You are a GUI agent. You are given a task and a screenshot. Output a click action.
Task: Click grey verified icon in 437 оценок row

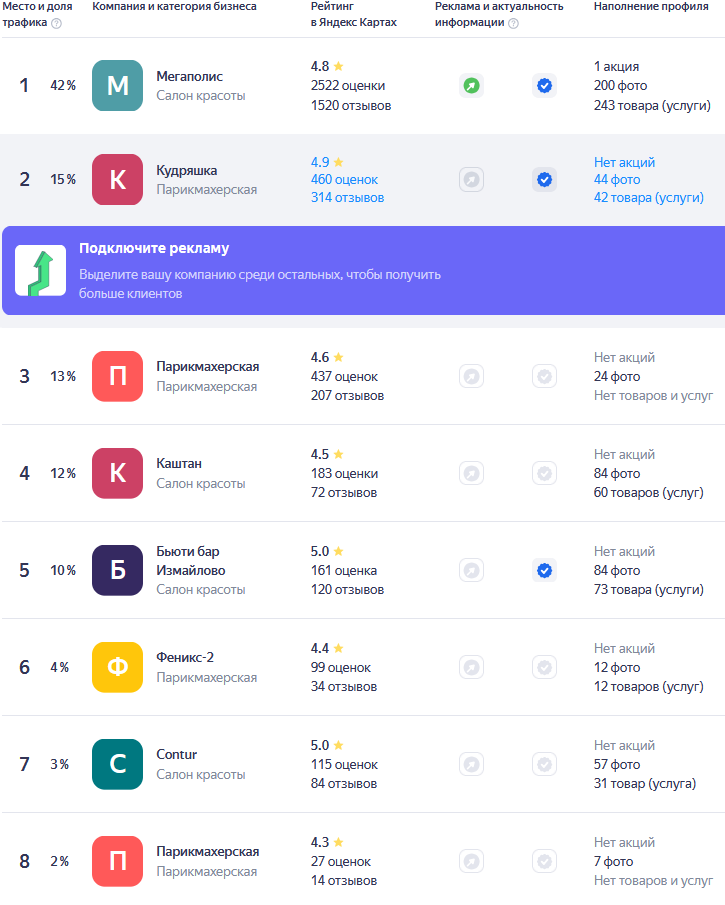point(544,377)
